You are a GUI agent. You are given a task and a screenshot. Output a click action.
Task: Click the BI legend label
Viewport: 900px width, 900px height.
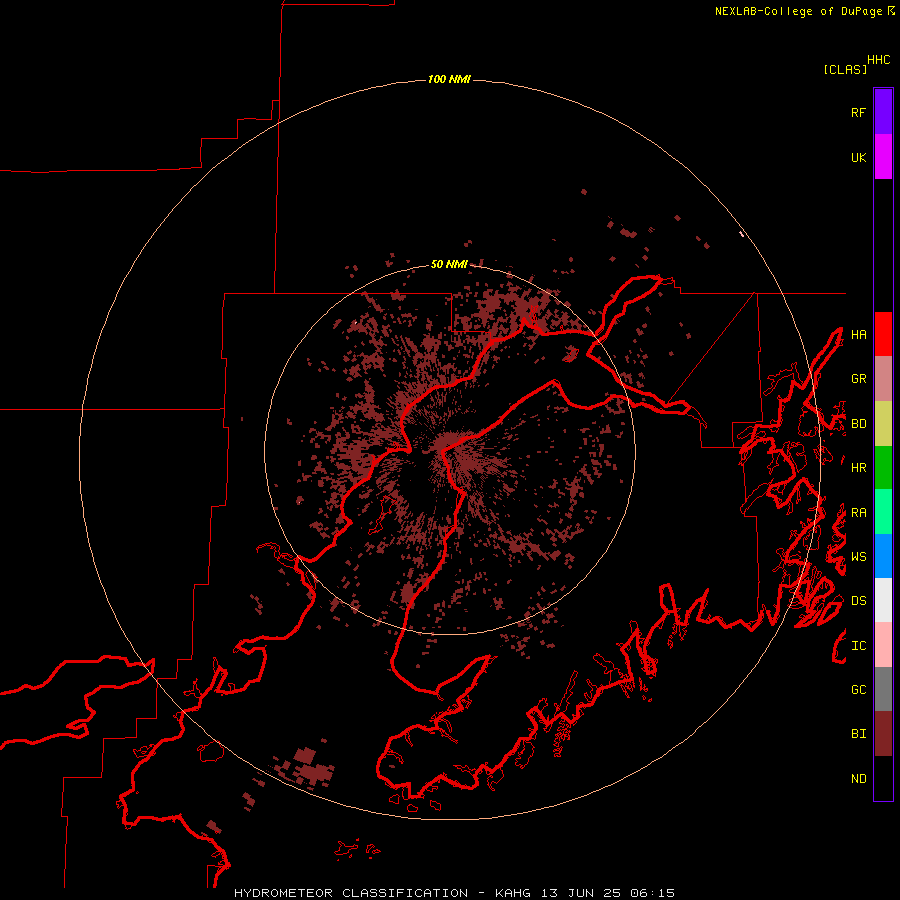tap(858, 734)
